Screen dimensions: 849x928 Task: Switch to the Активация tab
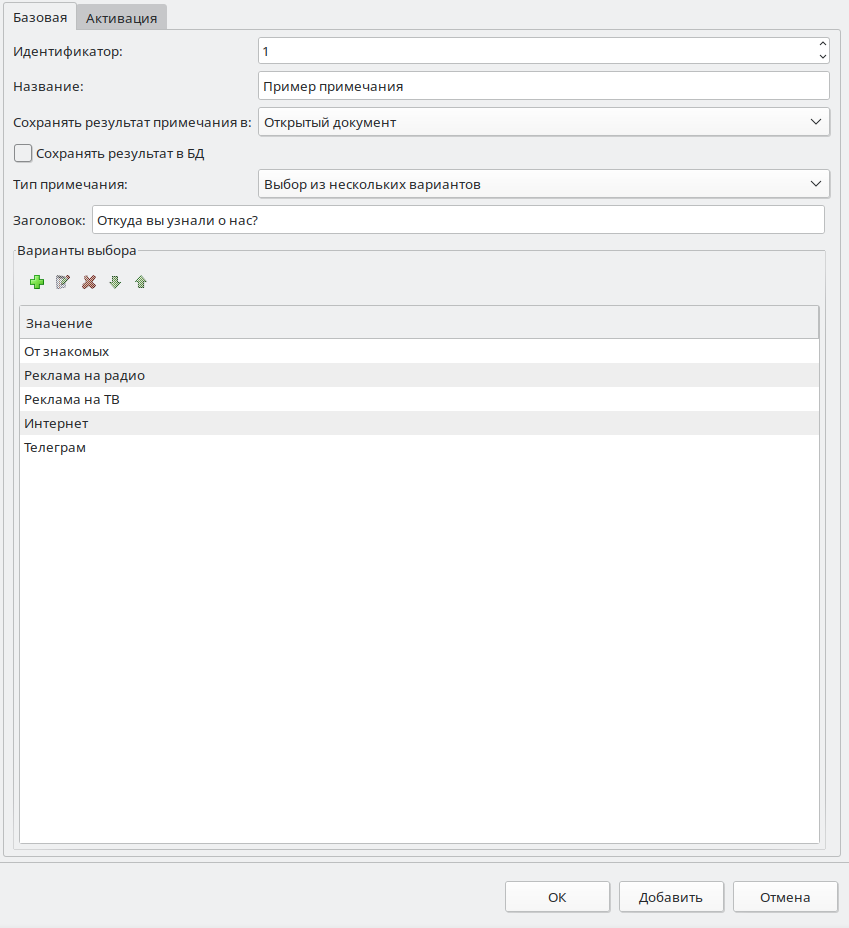click(121, 18)
